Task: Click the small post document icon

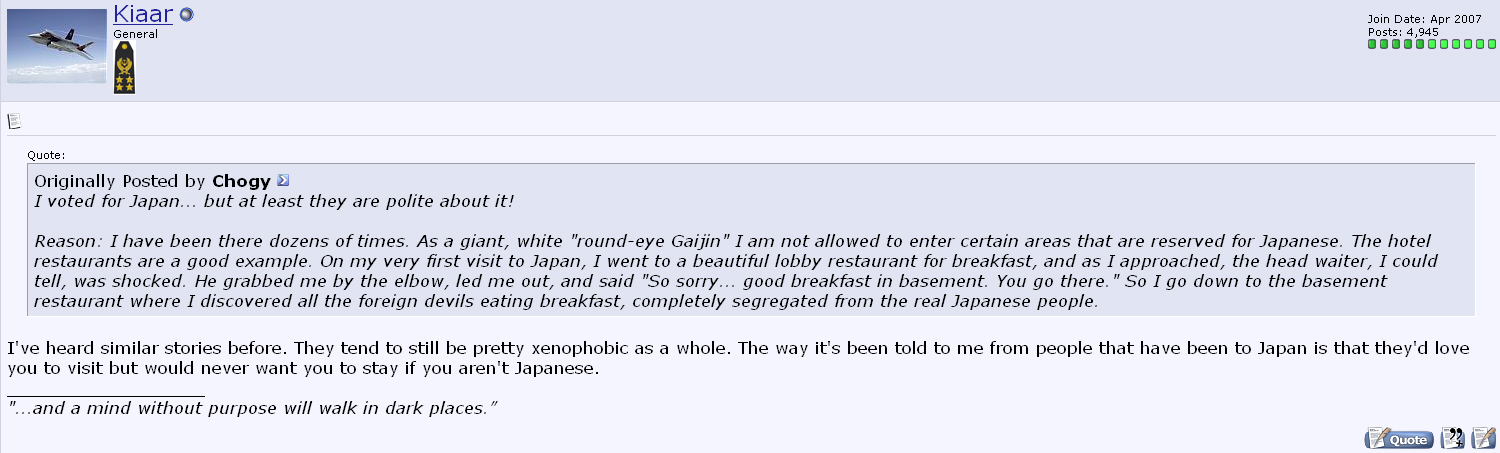Action: [14, 122]
